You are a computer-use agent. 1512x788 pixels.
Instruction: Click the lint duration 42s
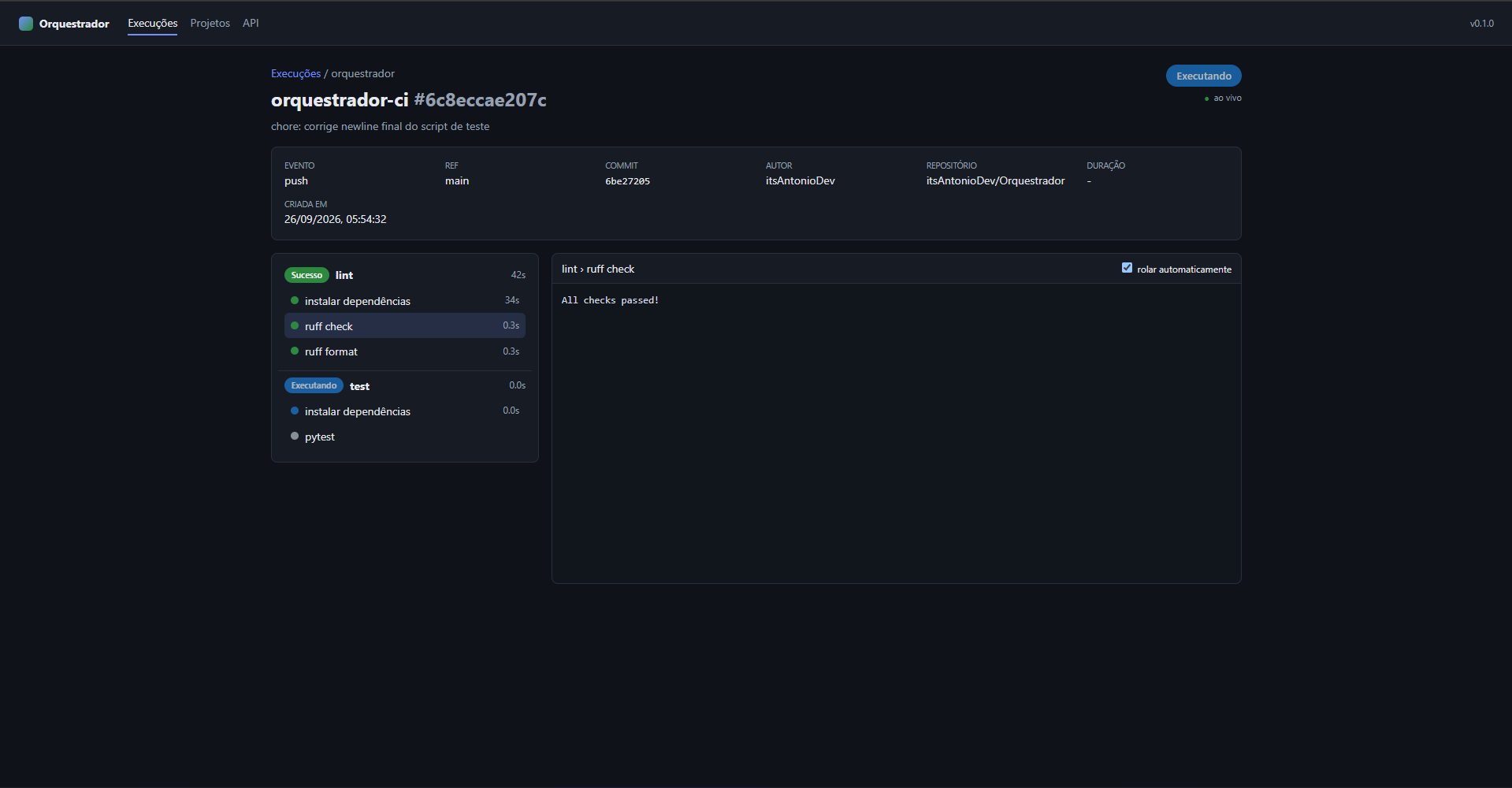point(518,275)
